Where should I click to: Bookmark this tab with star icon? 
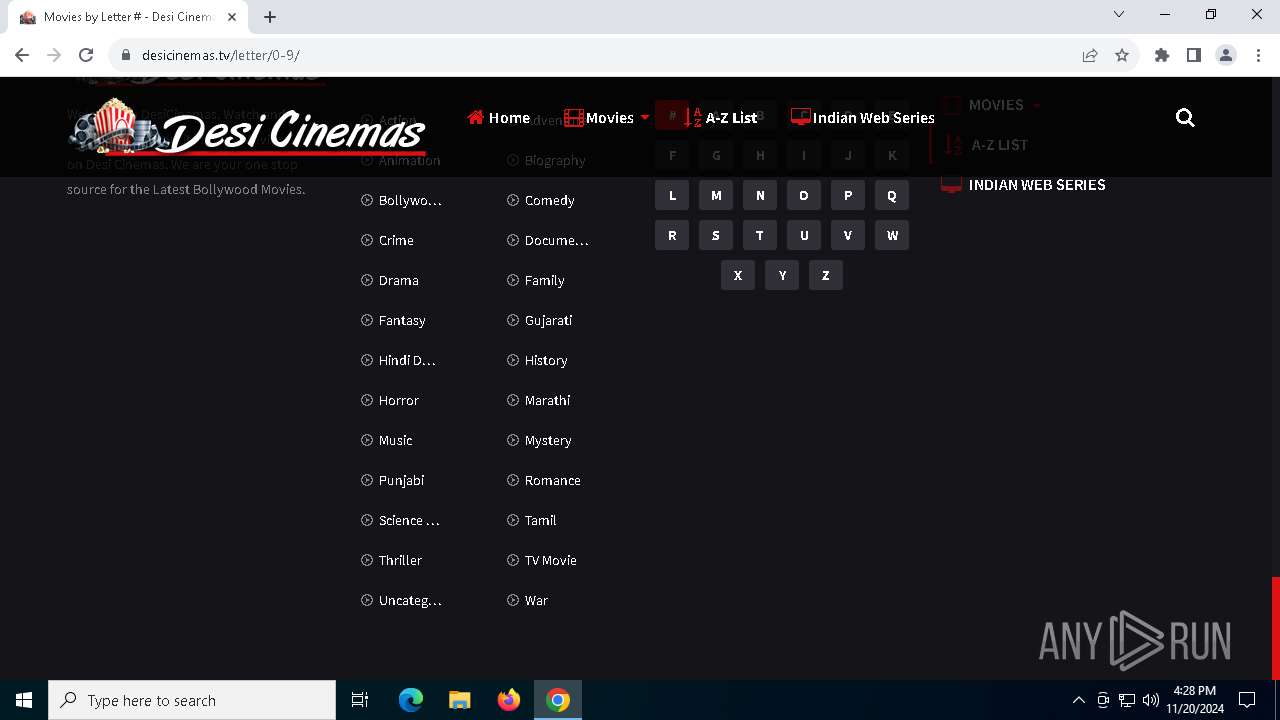(x=1122, y=55)
